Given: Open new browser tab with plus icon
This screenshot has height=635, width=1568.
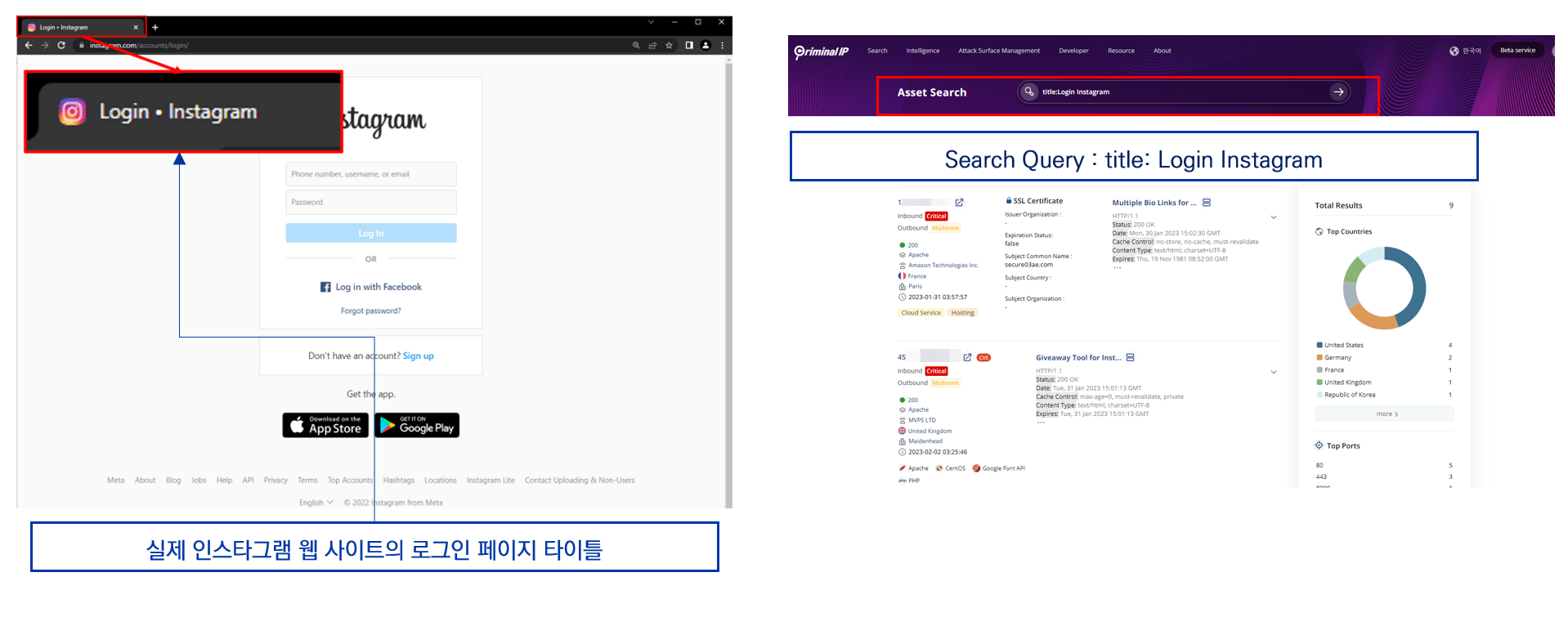Looking at the screenshot, I should point(155,27).
